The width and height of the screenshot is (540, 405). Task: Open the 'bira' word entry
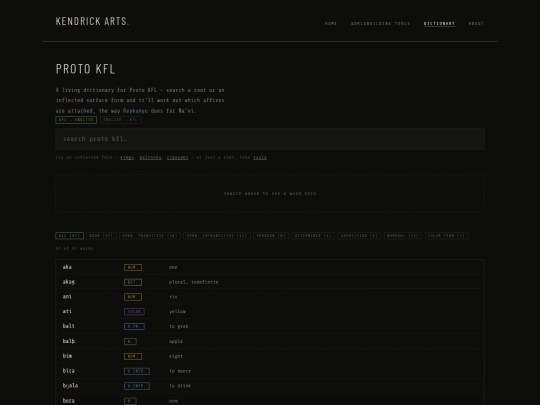coord(270,371)
